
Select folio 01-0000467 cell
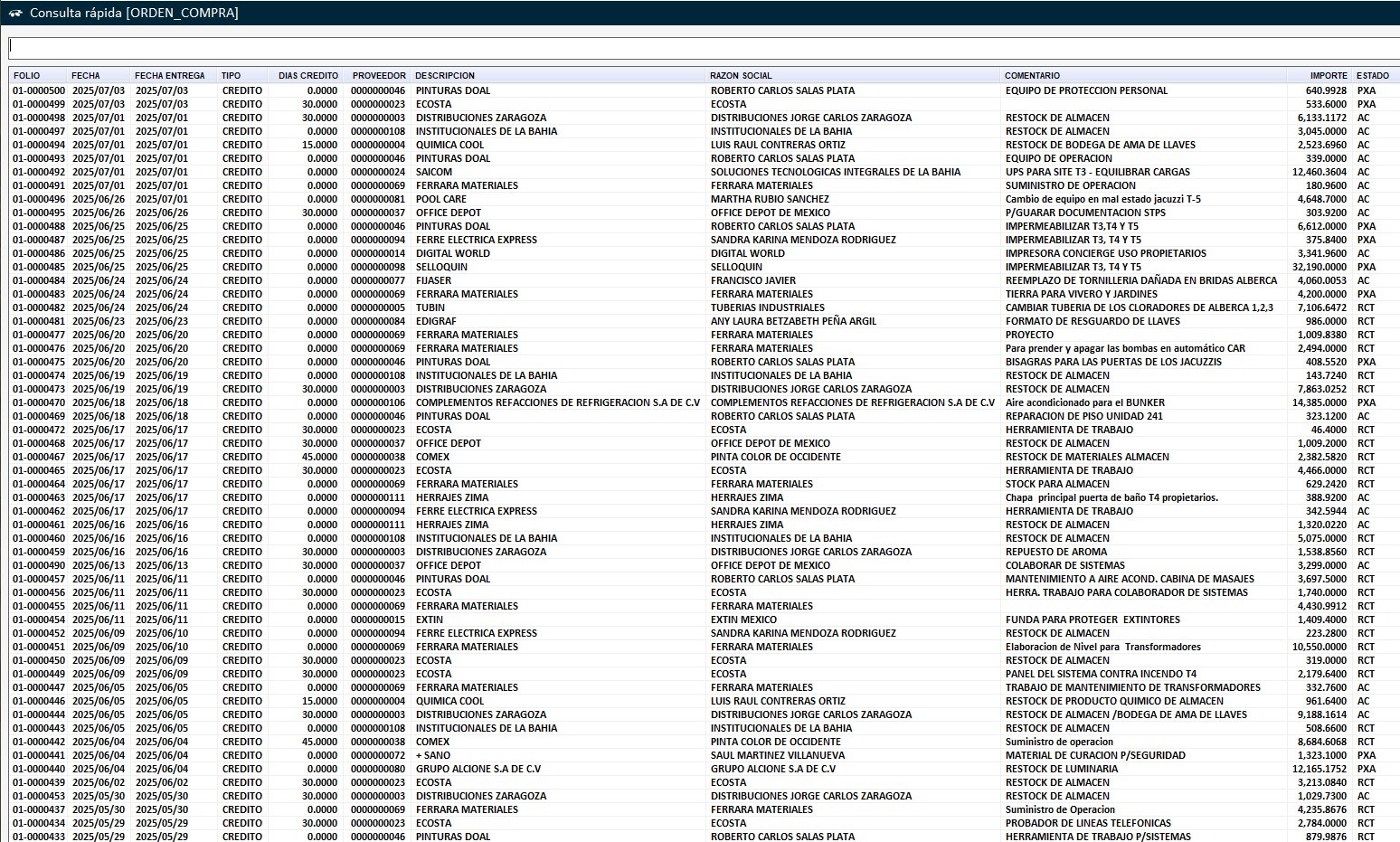(x=39, y=457)
